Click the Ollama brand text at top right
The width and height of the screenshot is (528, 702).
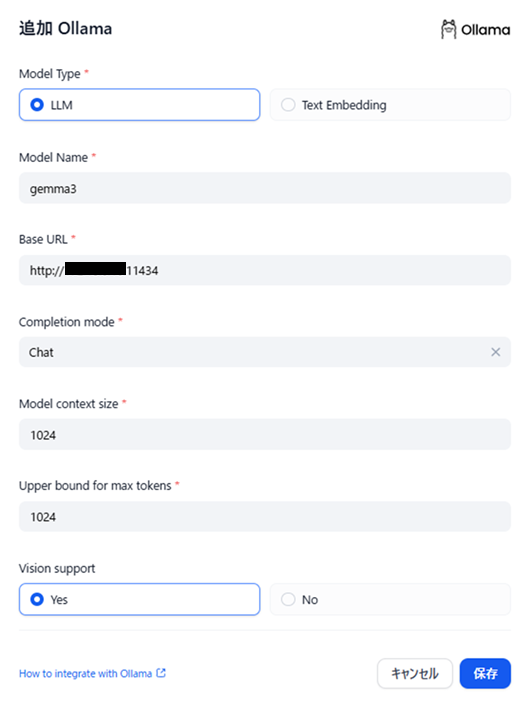(x=485, y=30)
